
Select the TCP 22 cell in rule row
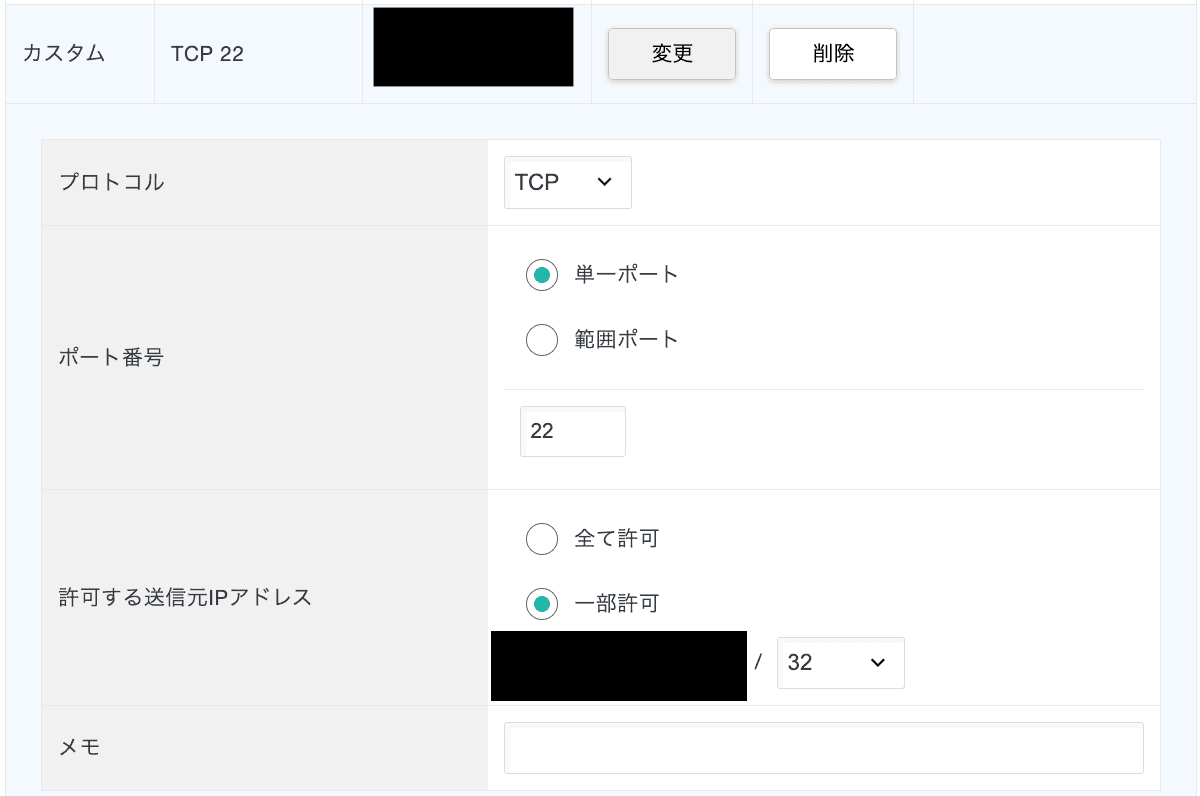pos(207,54)
